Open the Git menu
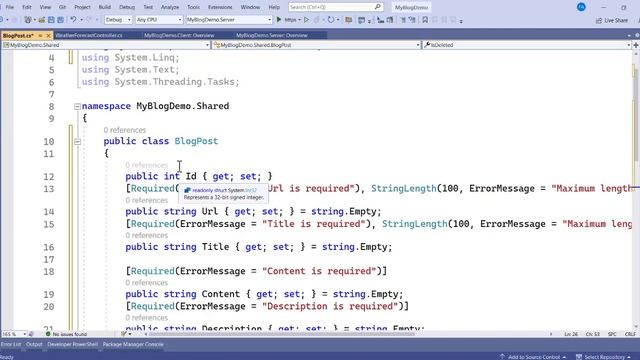The height and width of the screenshot is (360, 640). pyautogui.click(x=62, y=7)
